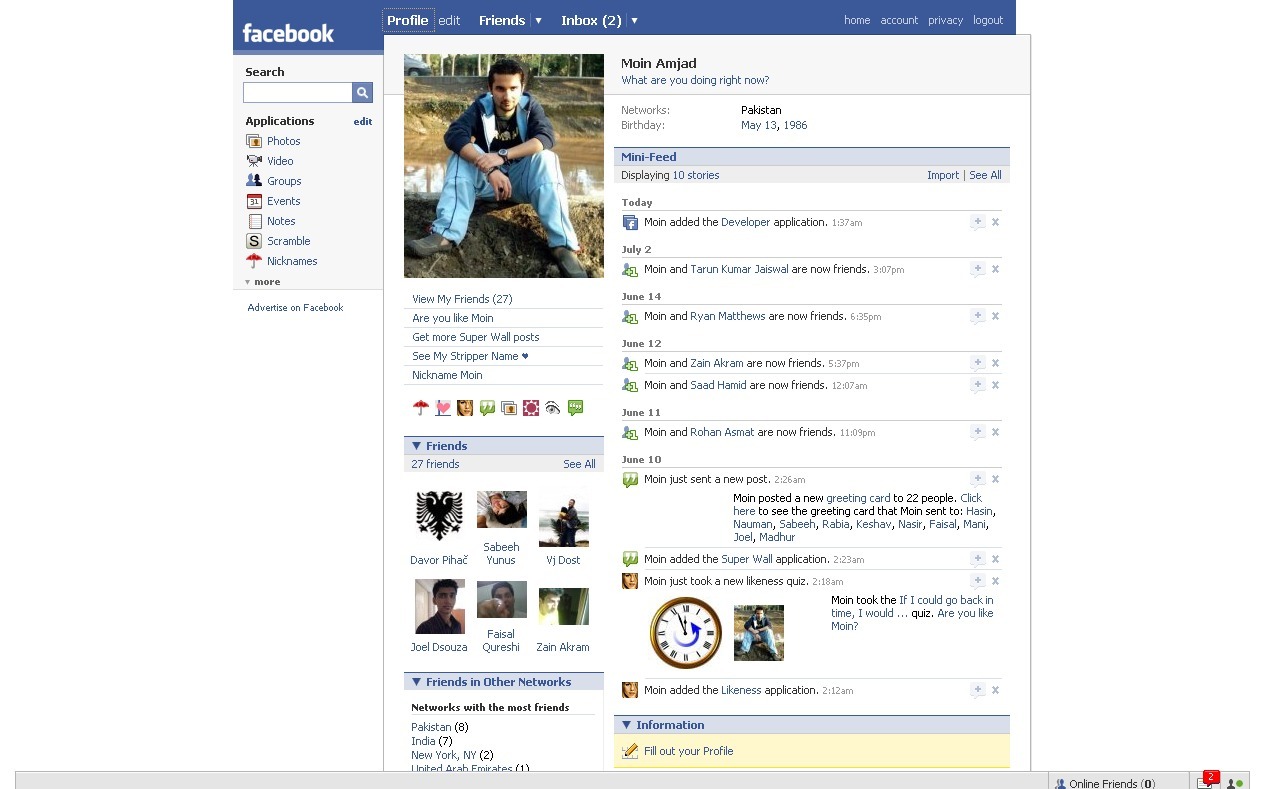Remove the 'sent a new post' story

(x=995, y=479)
